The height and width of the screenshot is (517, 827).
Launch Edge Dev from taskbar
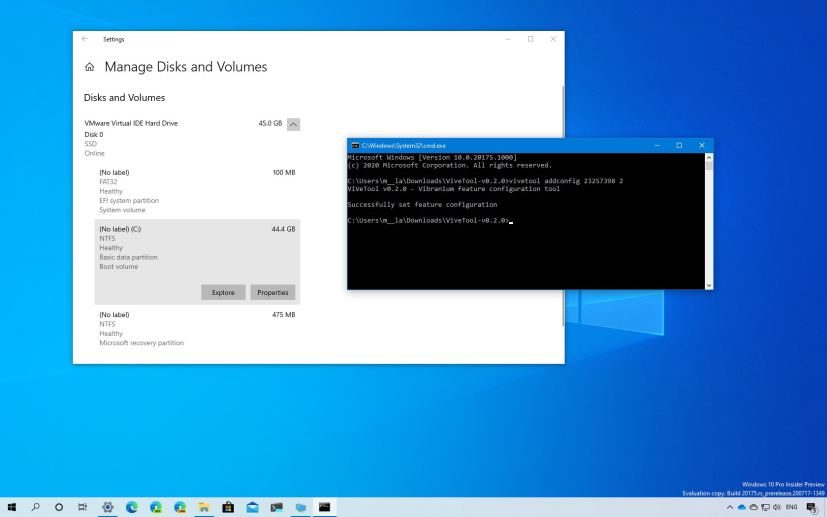tap(156, 507)
